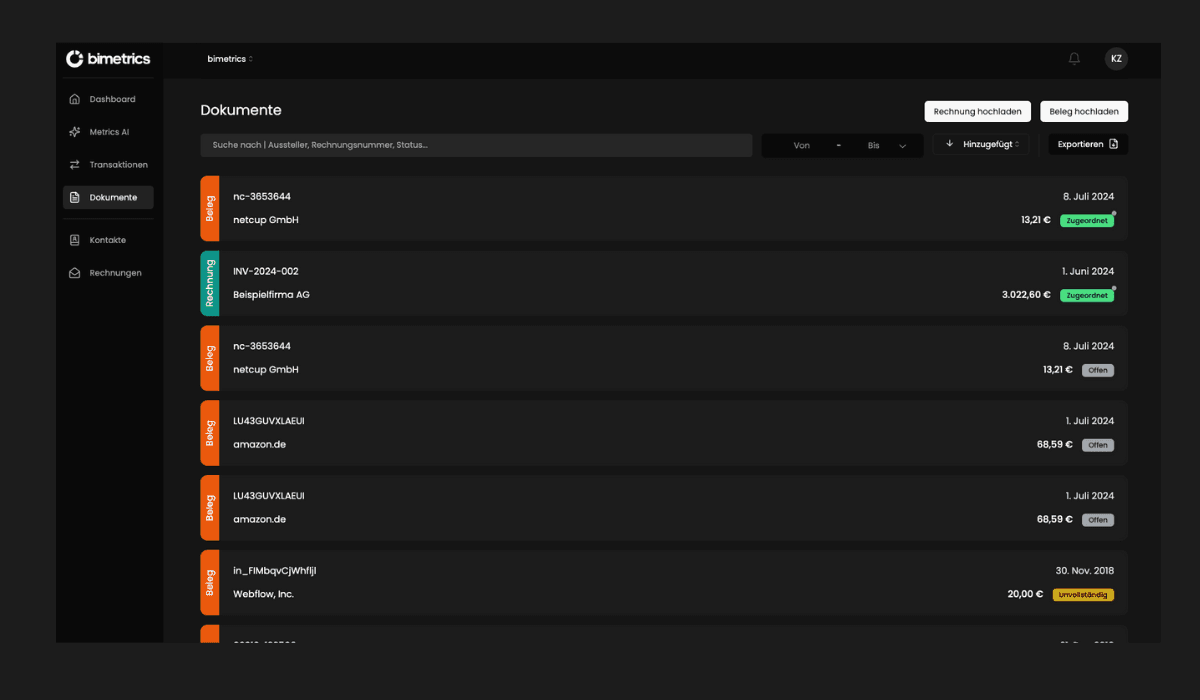Viewport: 1200px width, 700px height.
Task: Click the Rechnungen envelope icon
Action: click(75, 273)
